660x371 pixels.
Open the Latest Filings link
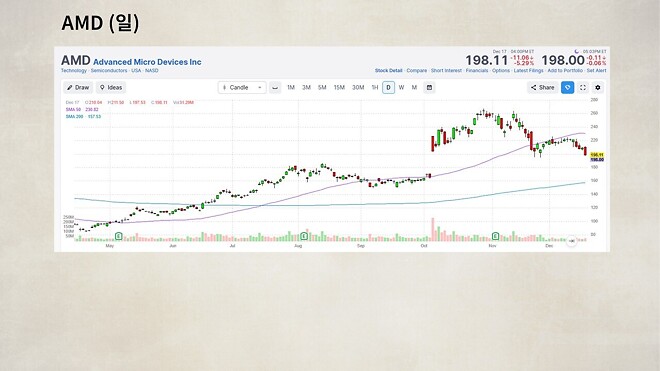tap(528, 71)
